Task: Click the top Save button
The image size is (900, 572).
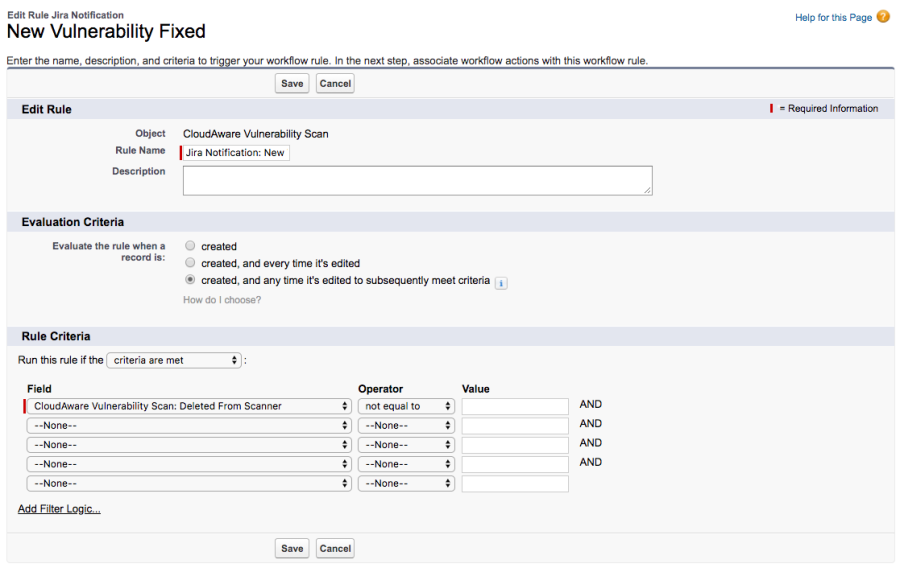Action: click(x=292, y=84)
